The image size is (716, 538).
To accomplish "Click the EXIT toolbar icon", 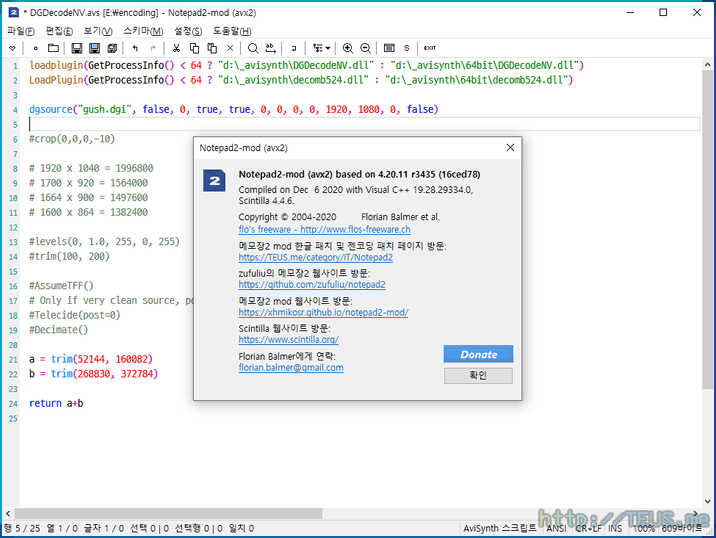I will coord(430,48).
